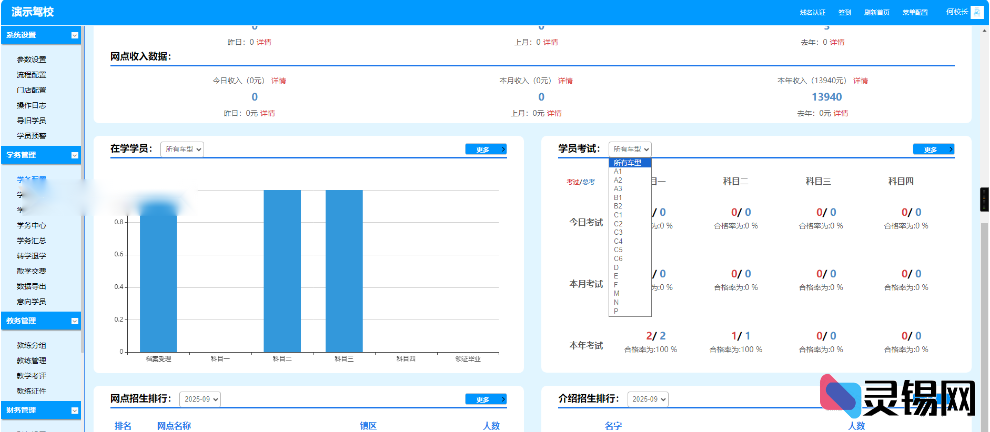Collapse the 系统设置 sidebar section arrow
Image resolution: width=990 pixels, height=432 pixels.
(x=75, y=35)
